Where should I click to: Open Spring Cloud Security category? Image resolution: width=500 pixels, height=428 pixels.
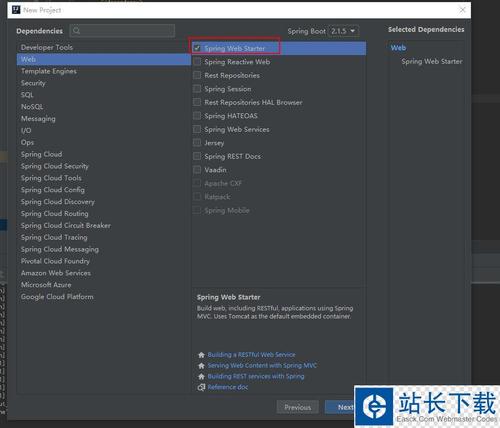104,166
